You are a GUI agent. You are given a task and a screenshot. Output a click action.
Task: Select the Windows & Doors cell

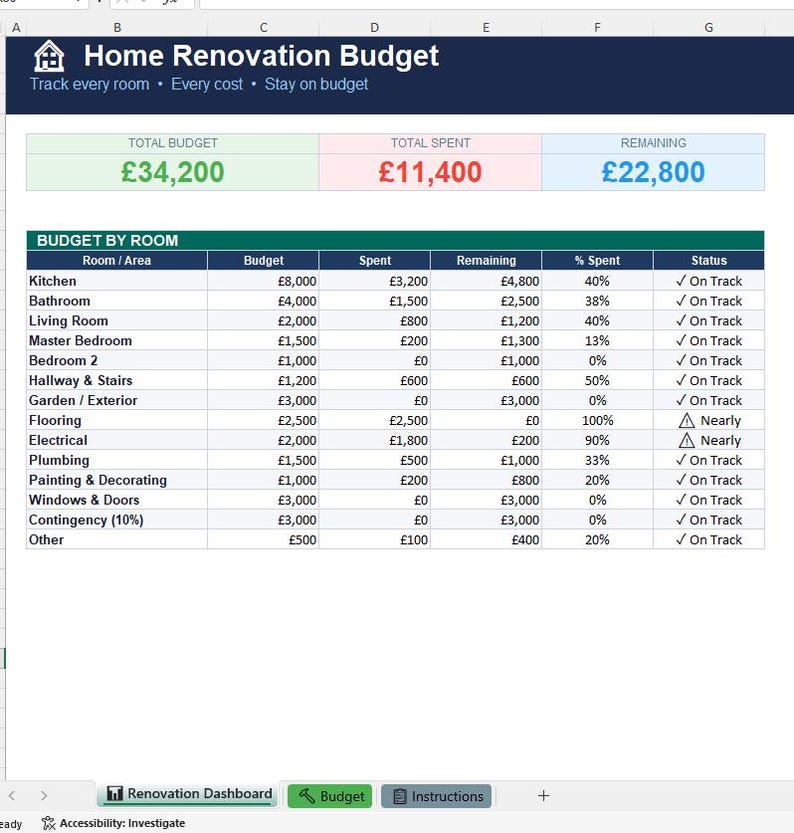coord(117,500)
